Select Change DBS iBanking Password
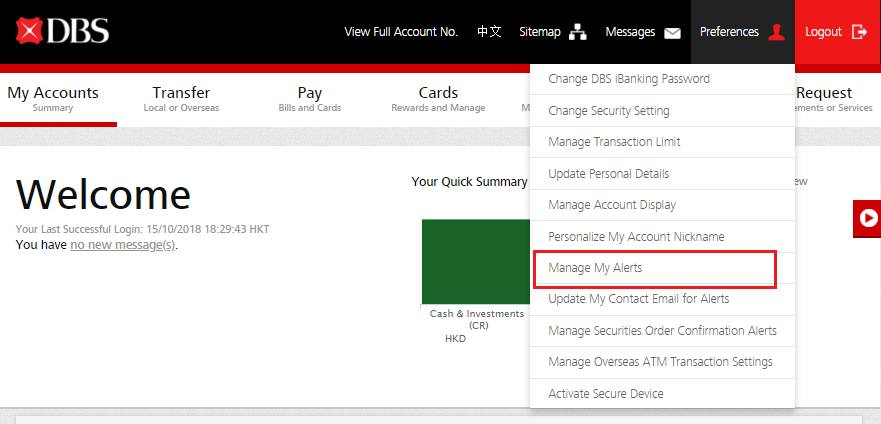Screen dimensions: 881x424 [x=628, y=79]
